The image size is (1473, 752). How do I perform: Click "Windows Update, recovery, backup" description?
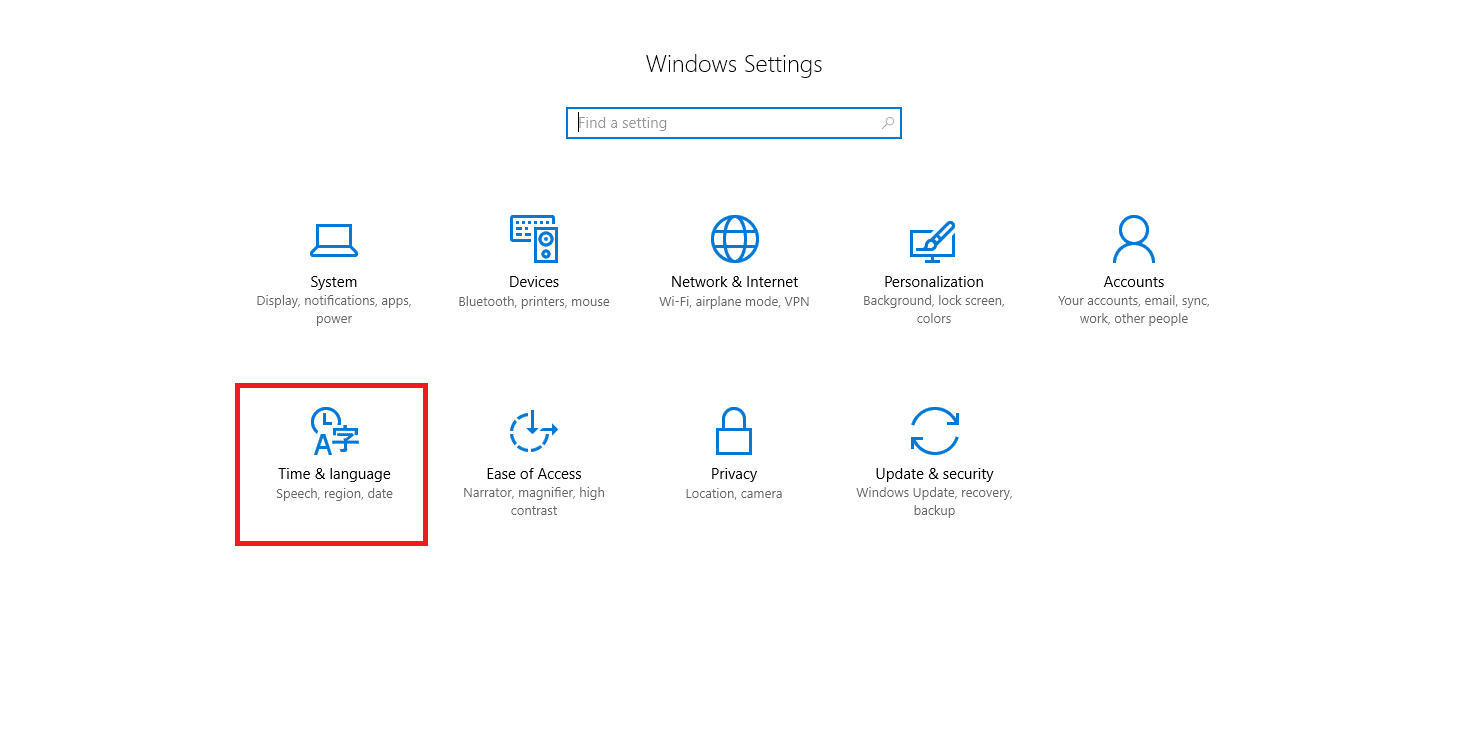point(934,502)
